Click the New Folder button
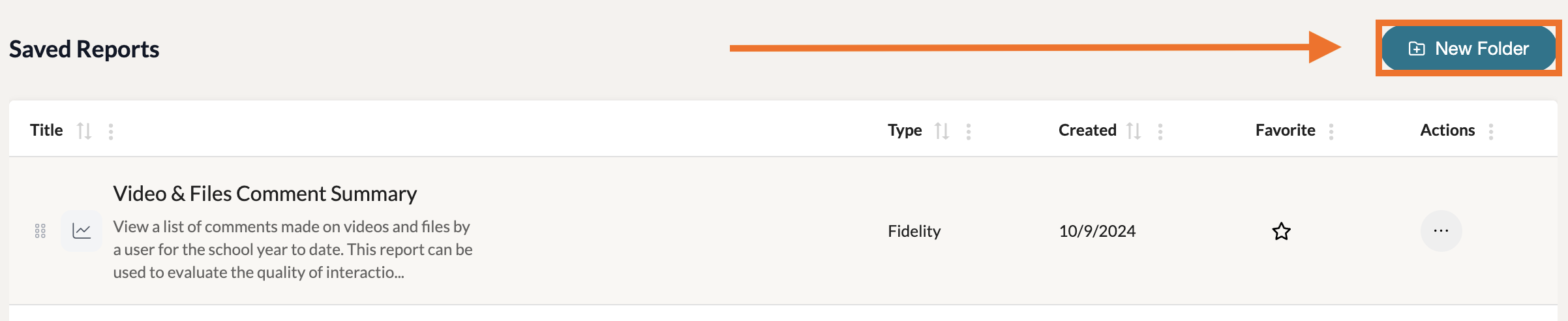1568x321 pixels. (x=1468, y=48)
